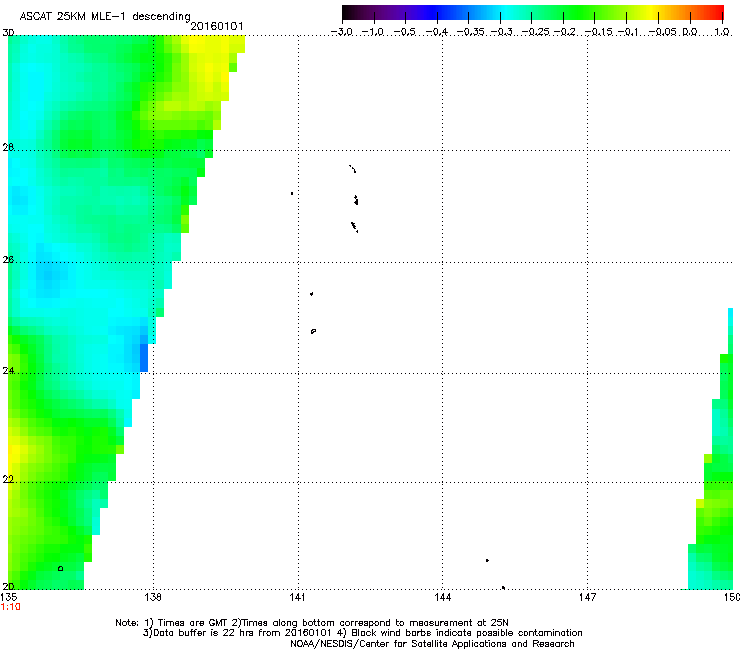
Task: Click the longitude label 144
Action: point(443,597)
